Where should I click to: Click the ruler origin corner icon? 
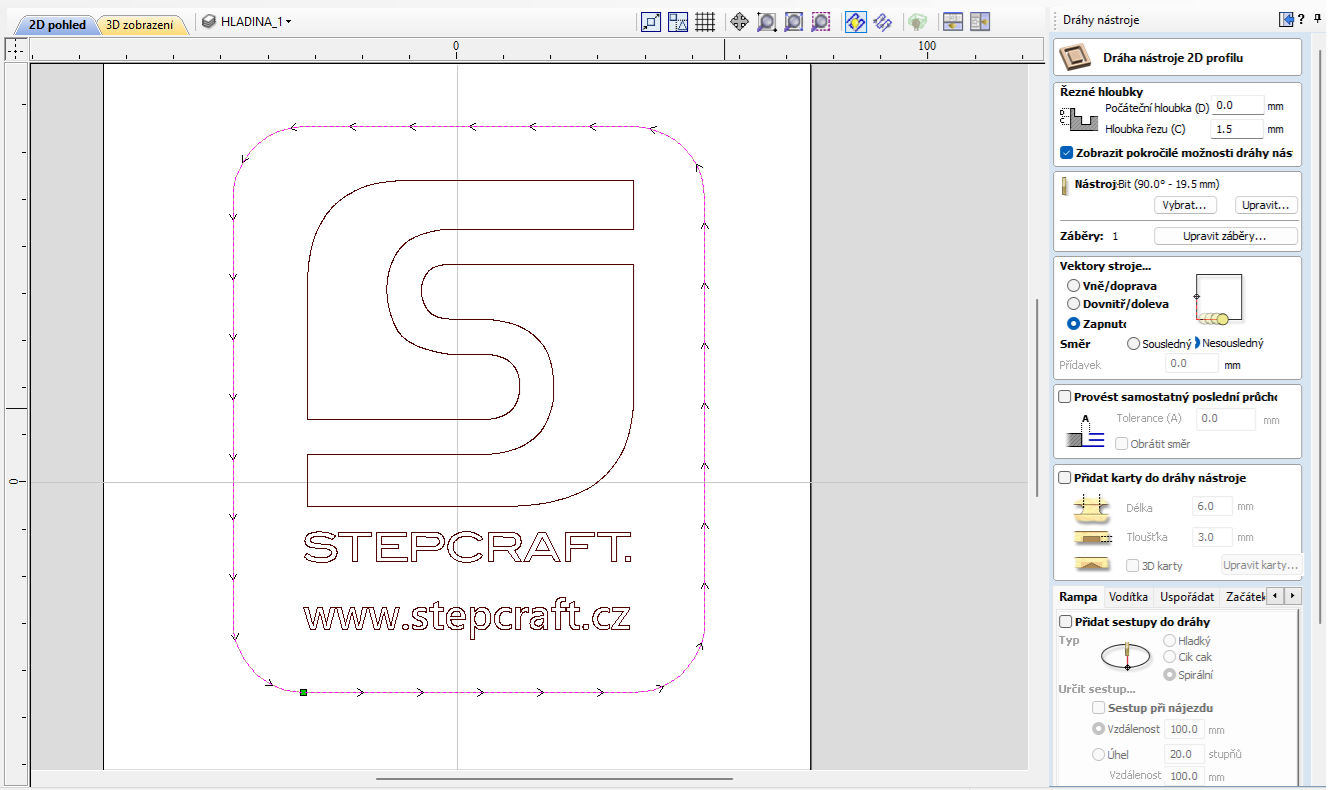click(15, 47)
